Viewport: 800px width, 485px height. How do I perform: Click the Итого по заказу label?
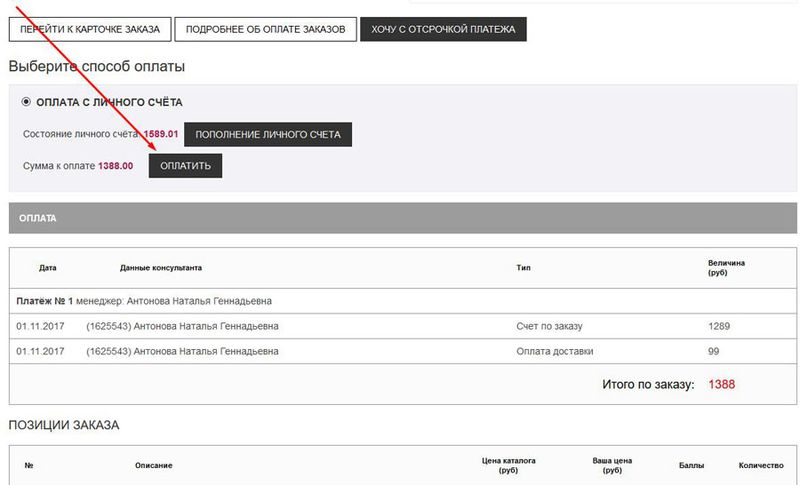pos(648,385)
